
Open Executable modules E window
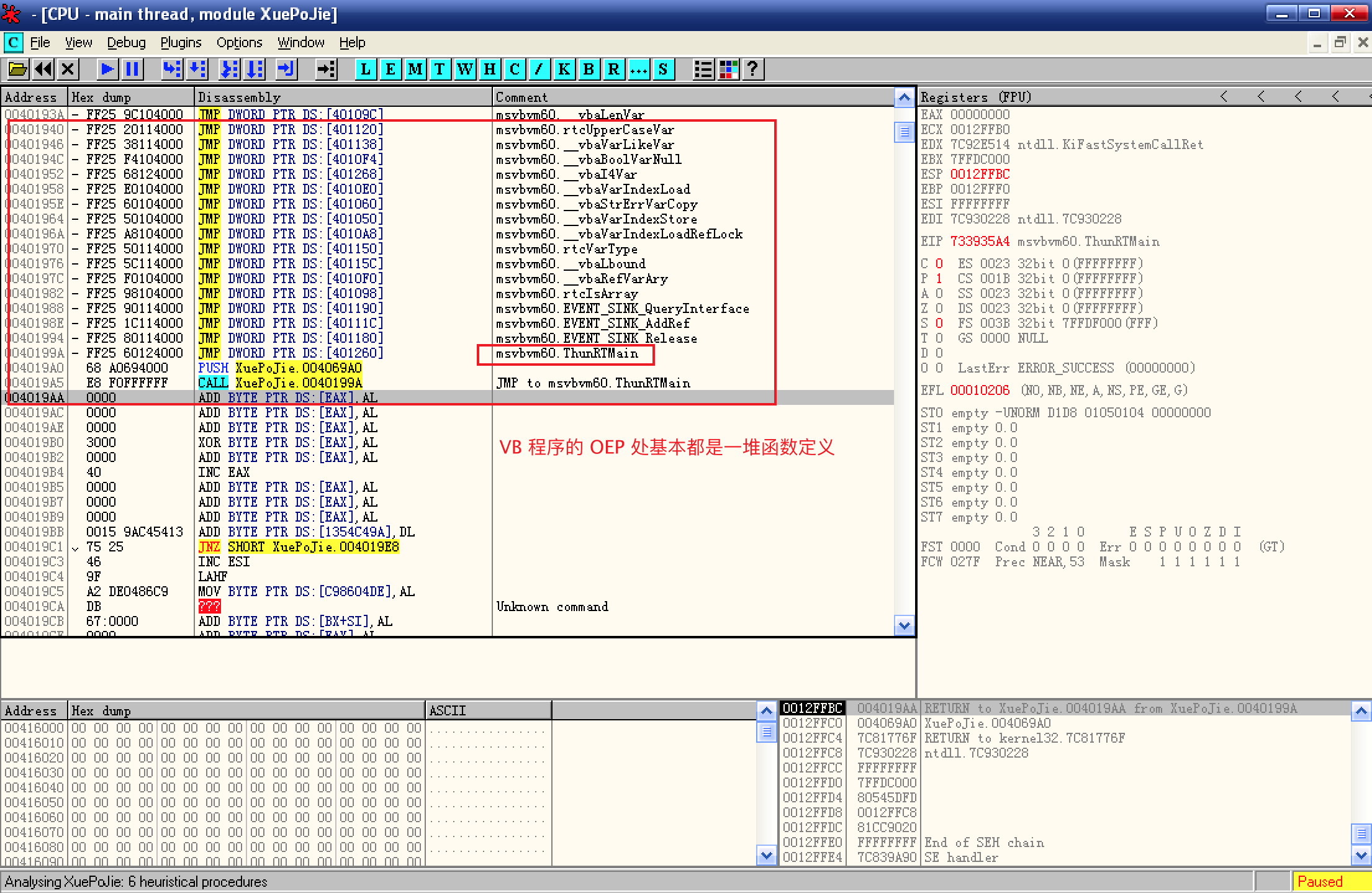pos(390,69)
